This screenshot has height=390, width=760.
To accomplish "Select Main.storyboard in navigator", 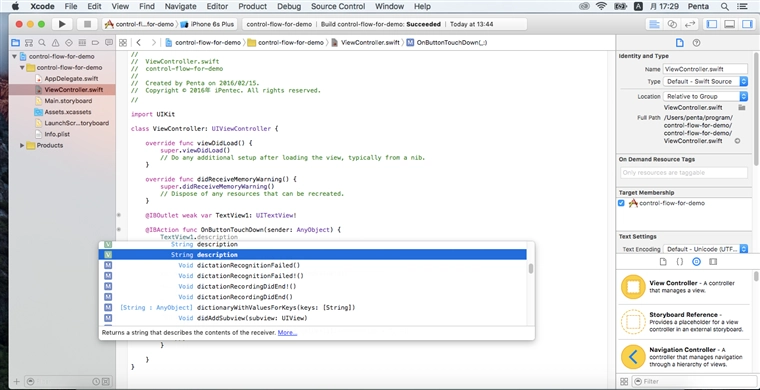I will point(68,101).
